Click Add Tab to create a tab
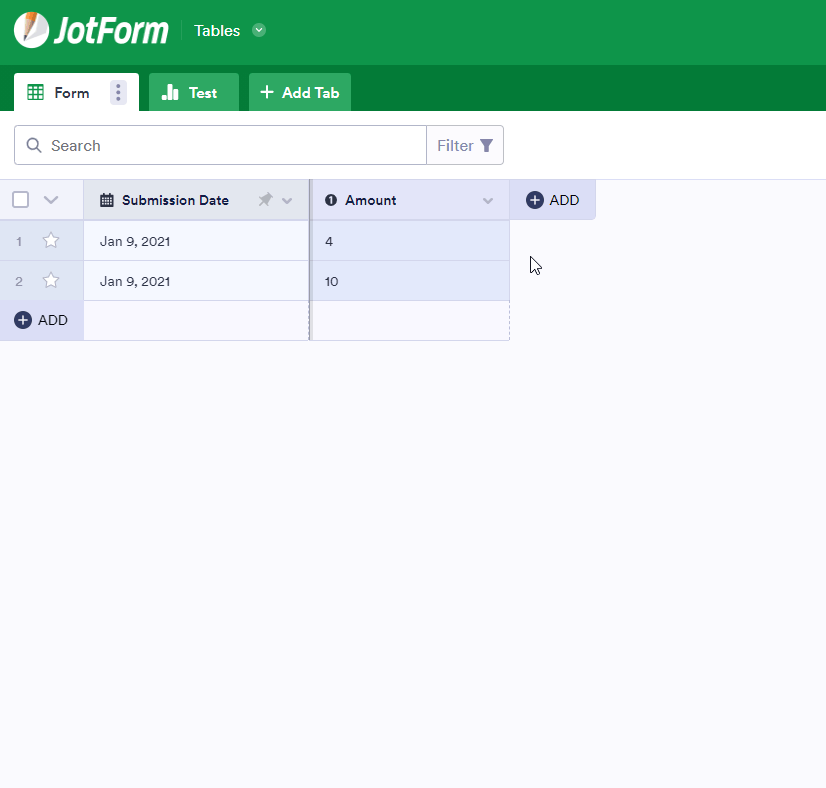Image resolution: width=826 pixels, height=788 pixels. (299, 92)
